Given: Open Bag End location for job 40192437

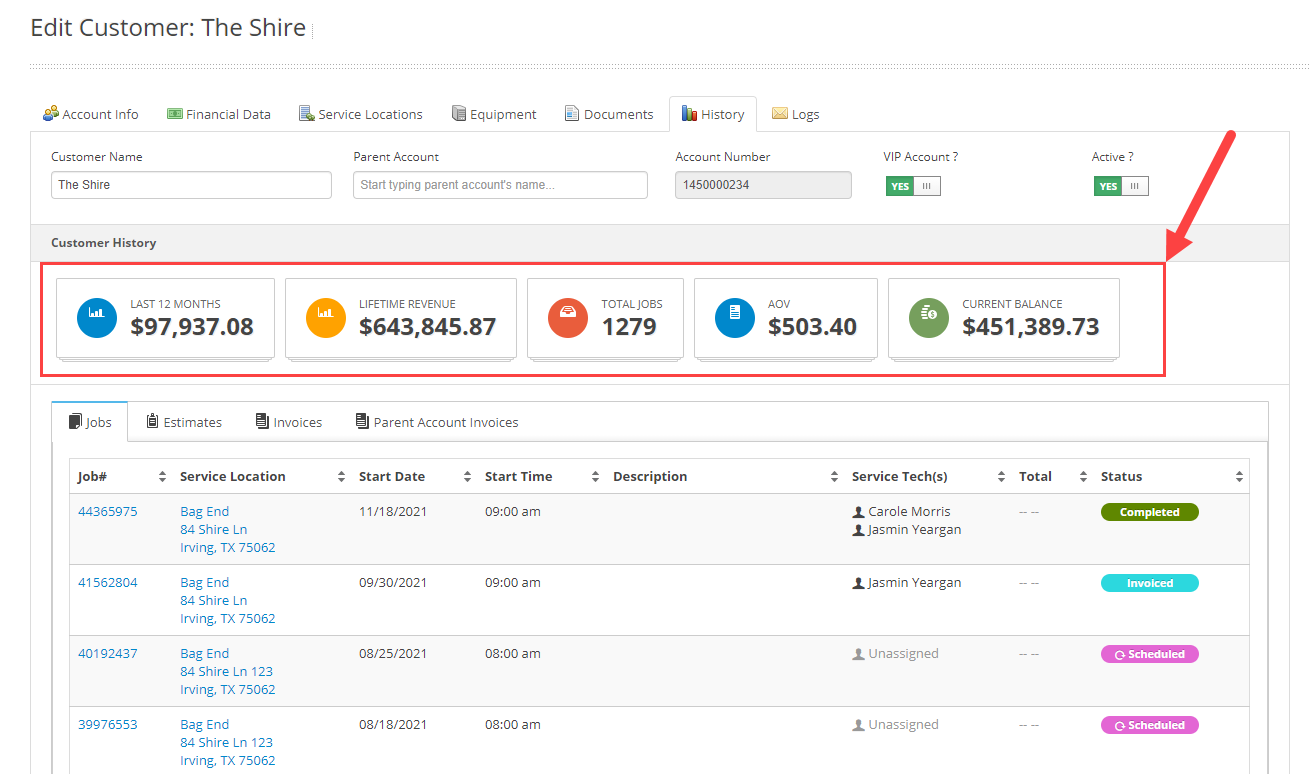Looking at the screenshot, I should pyautogui.click(x=205, y=654).
